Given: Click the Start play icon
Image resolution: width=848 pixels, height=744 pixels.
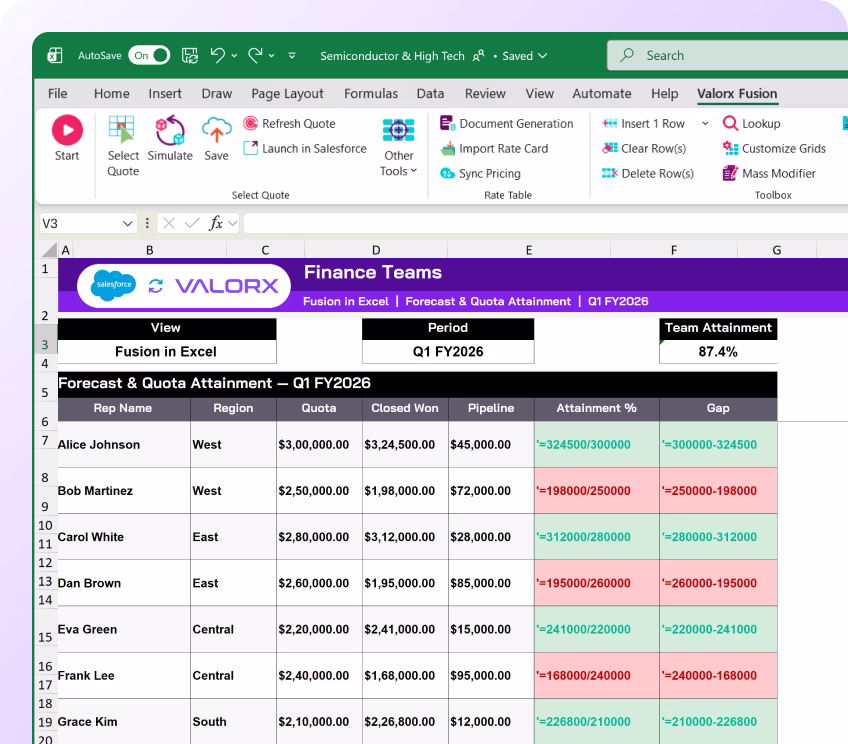Looking at the screenshot, I should point(67,130).
